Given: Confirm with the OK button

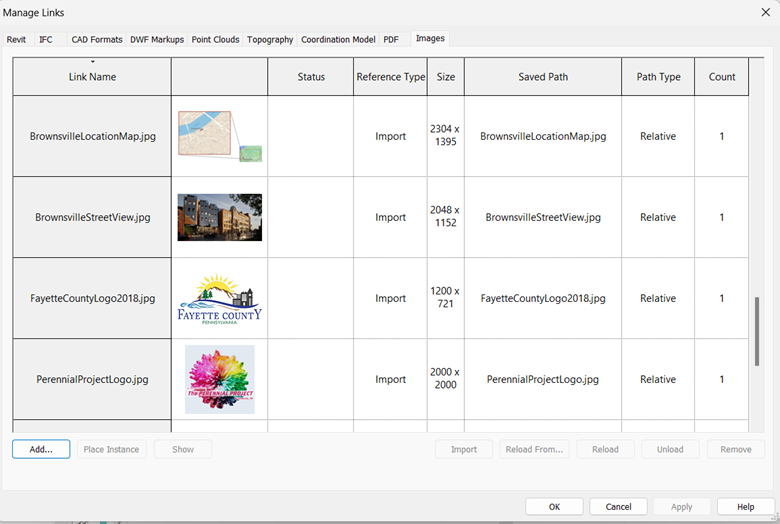Looking at the screenshot, I should pos(555,507).
